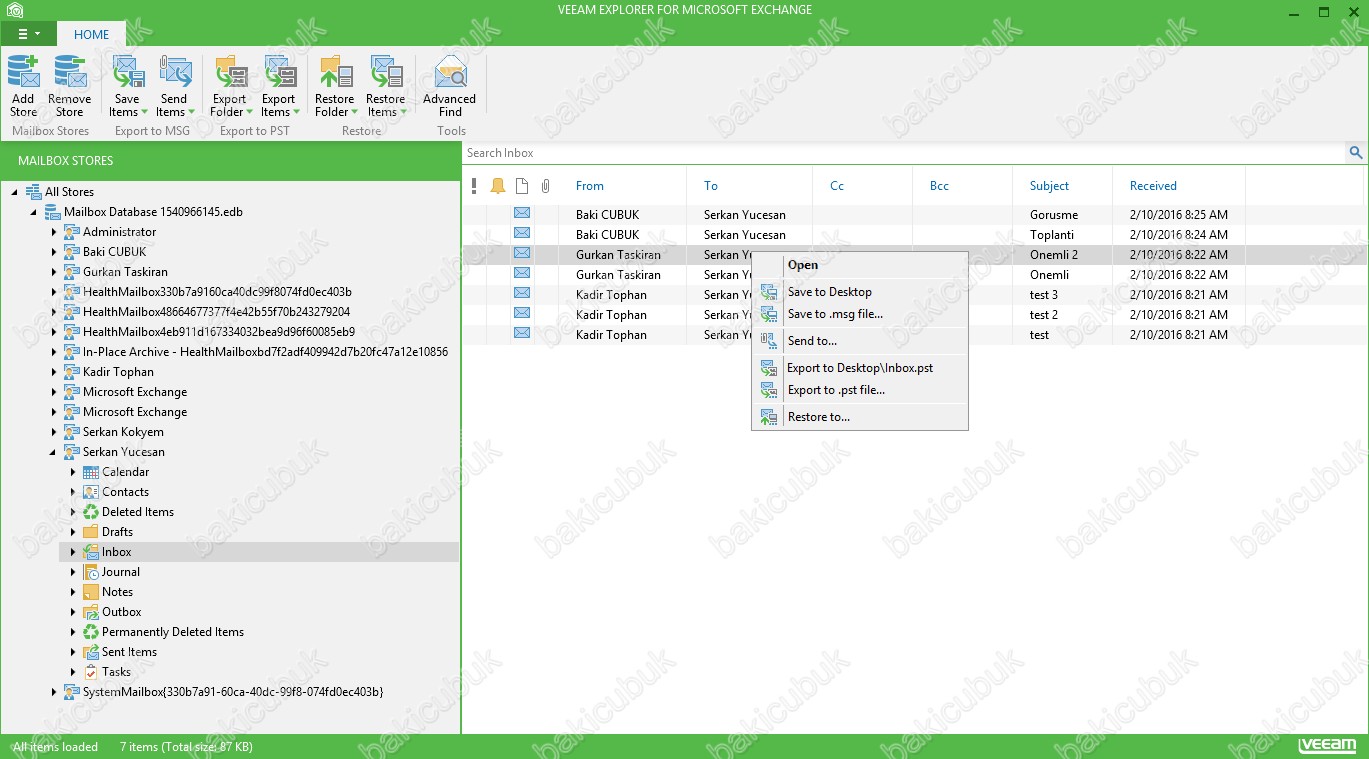1369x759 pixels.
Task: Collapse the All Stores tree node
Action: (15, 192)
